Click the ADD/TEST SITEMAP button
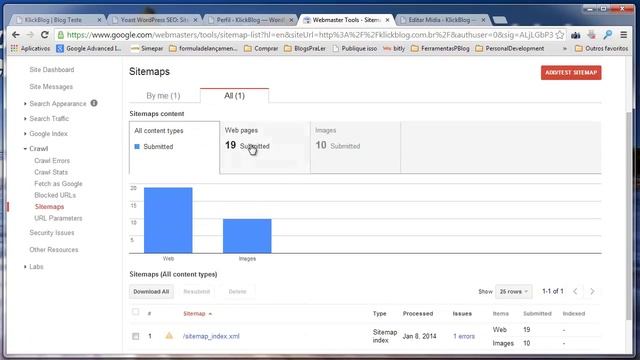This screenshot has height=360, width=640. (x=571, y=73)
